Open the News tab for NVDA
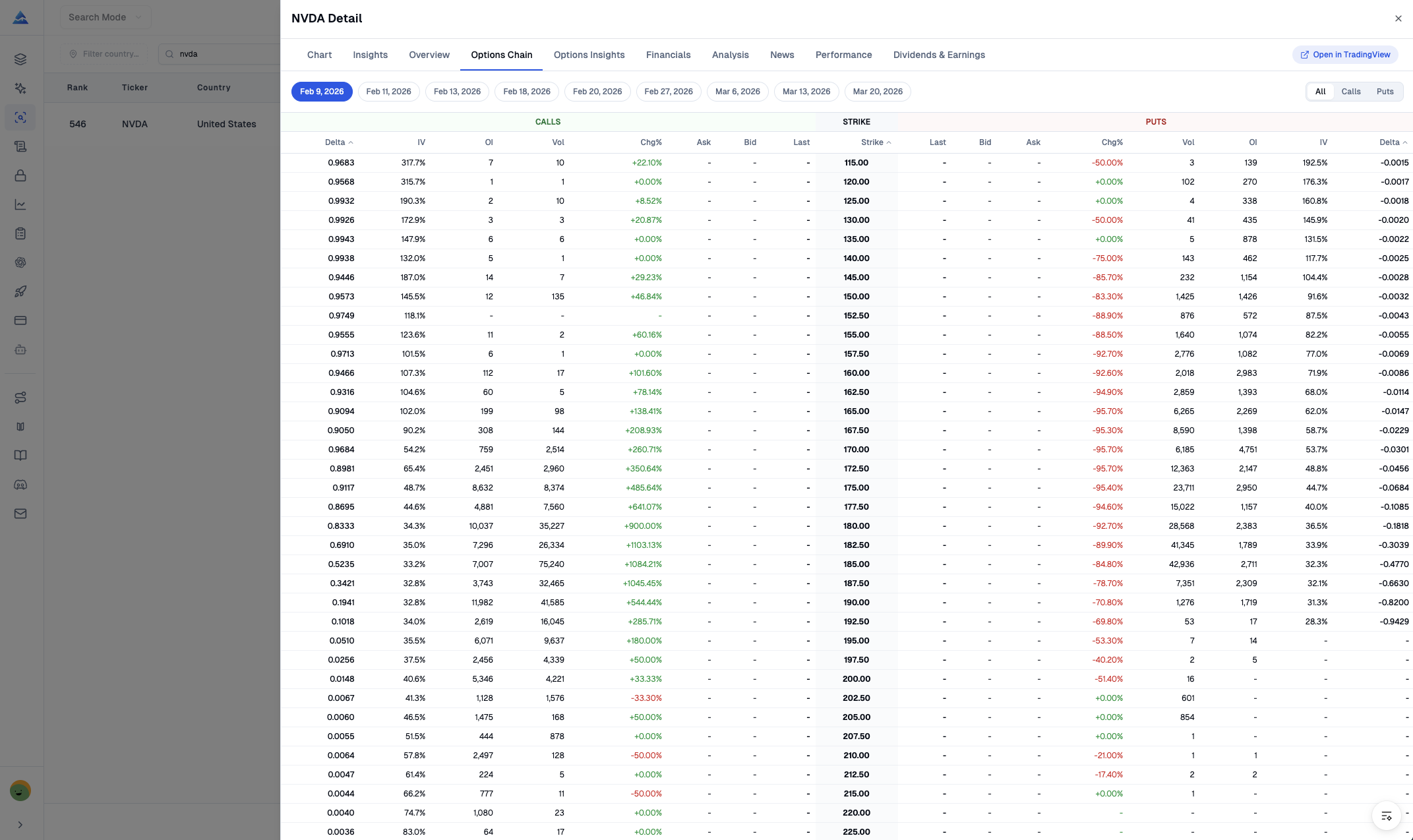 (x=782, y=55)
